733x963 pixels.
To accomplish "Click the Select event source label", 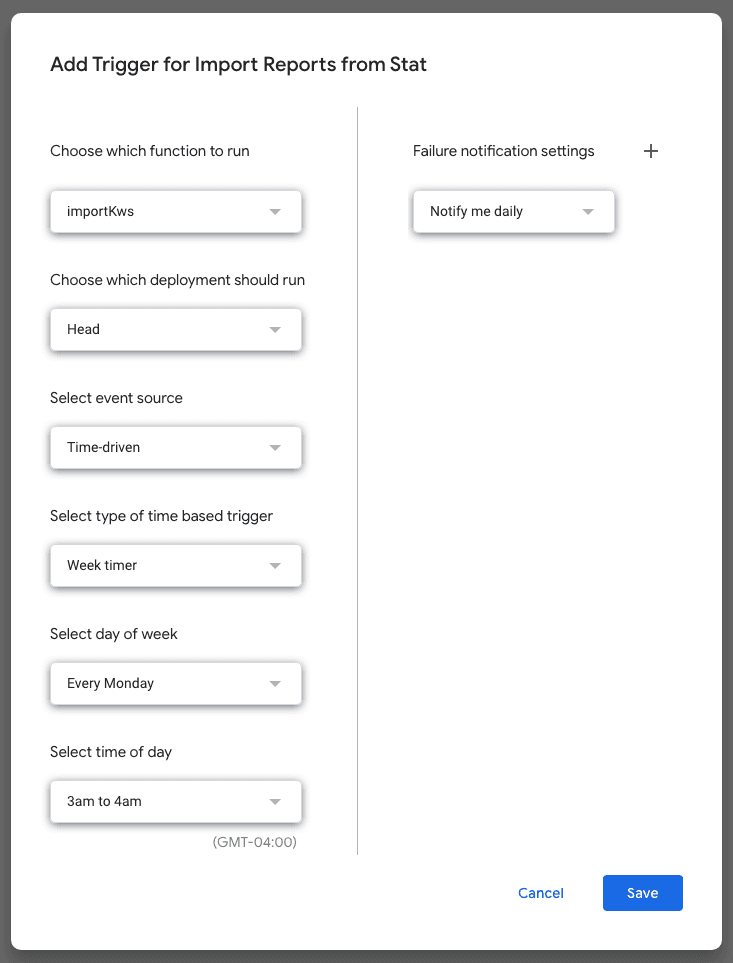I will click(x=116, y=398).
